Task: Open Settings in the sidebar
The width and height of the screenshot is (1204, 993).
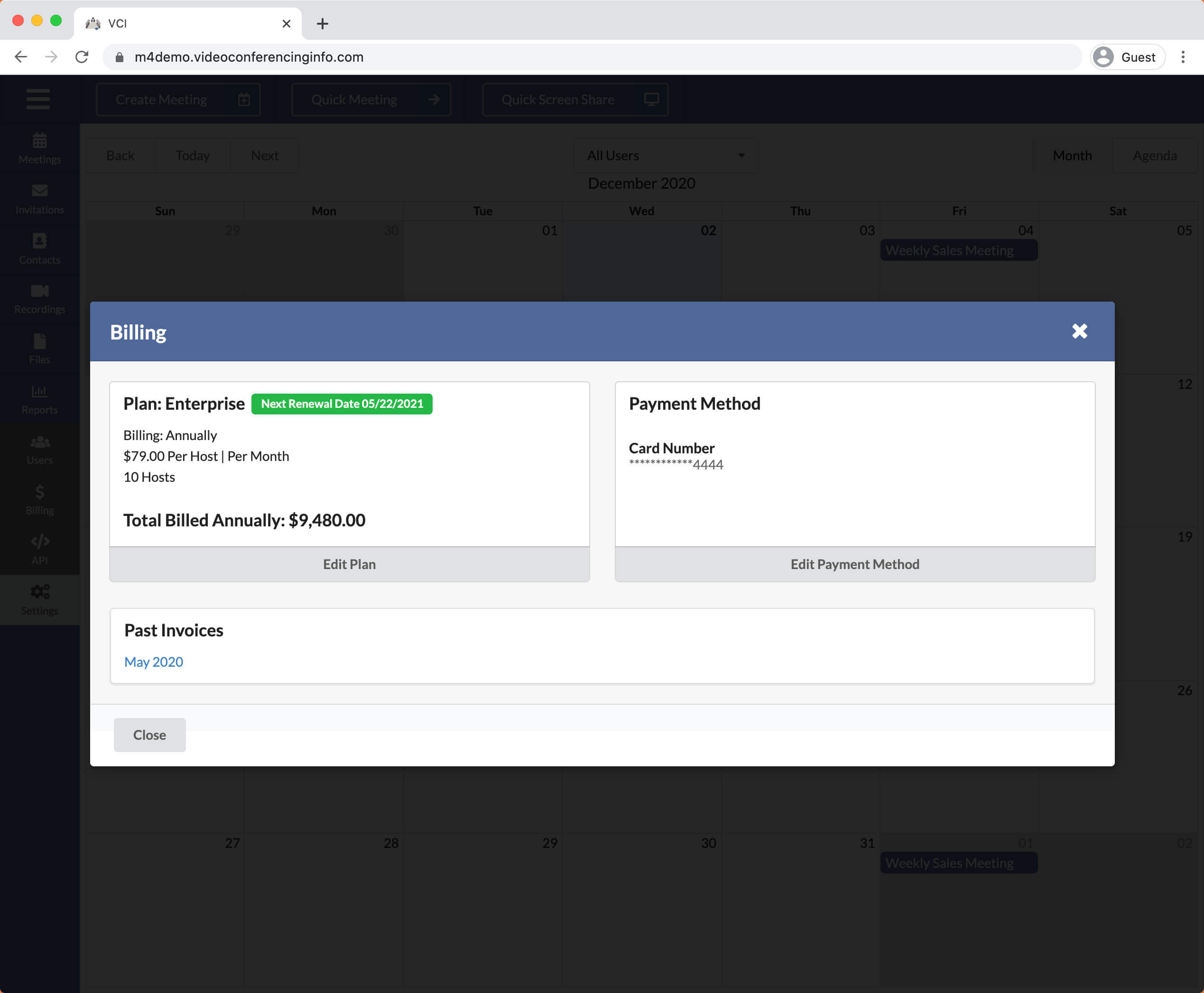Action: coord(39,600)
